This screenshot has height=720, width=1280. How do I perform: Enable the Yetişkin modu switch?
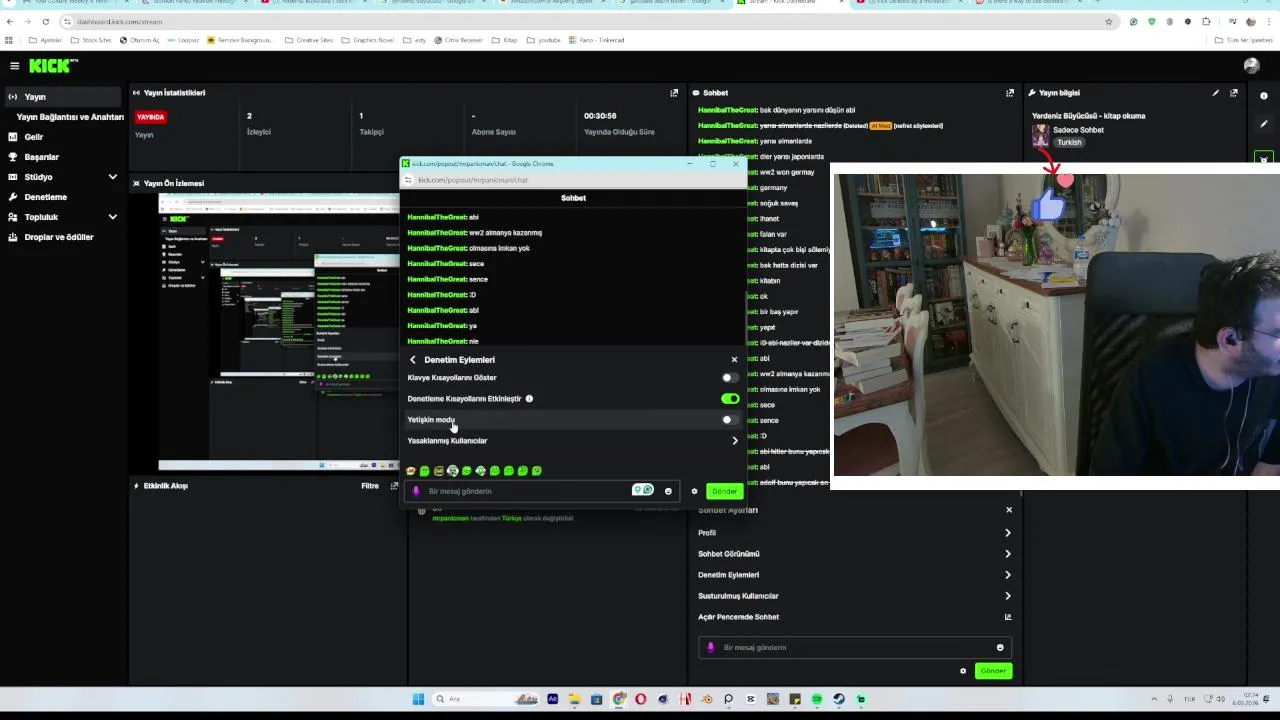click(730, 420)
